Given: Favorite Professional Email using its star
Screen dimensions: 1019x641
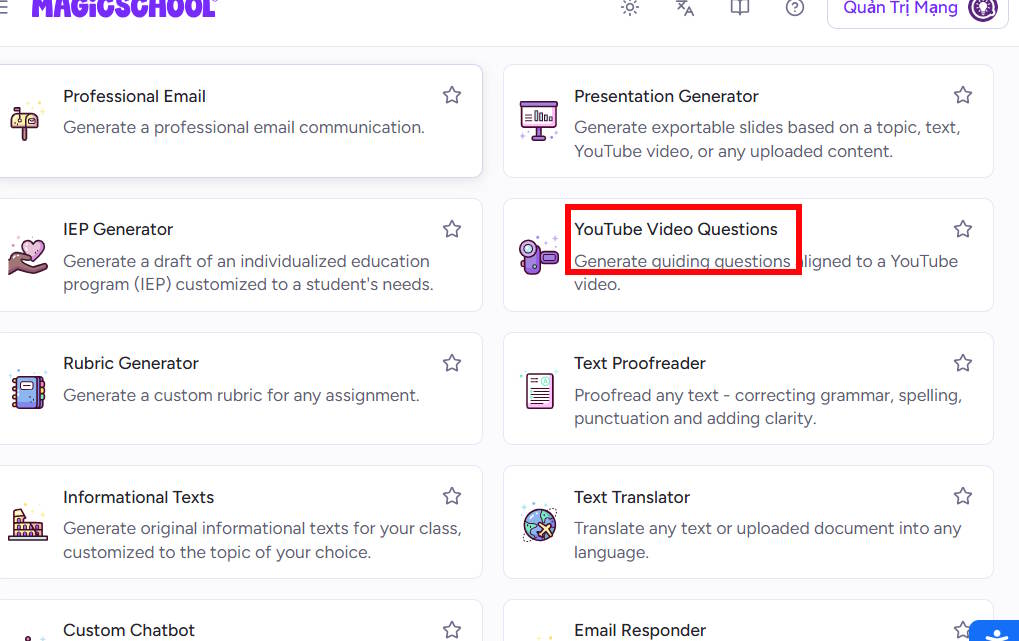Looking at the screenshot, I should (x=451, y=94).
